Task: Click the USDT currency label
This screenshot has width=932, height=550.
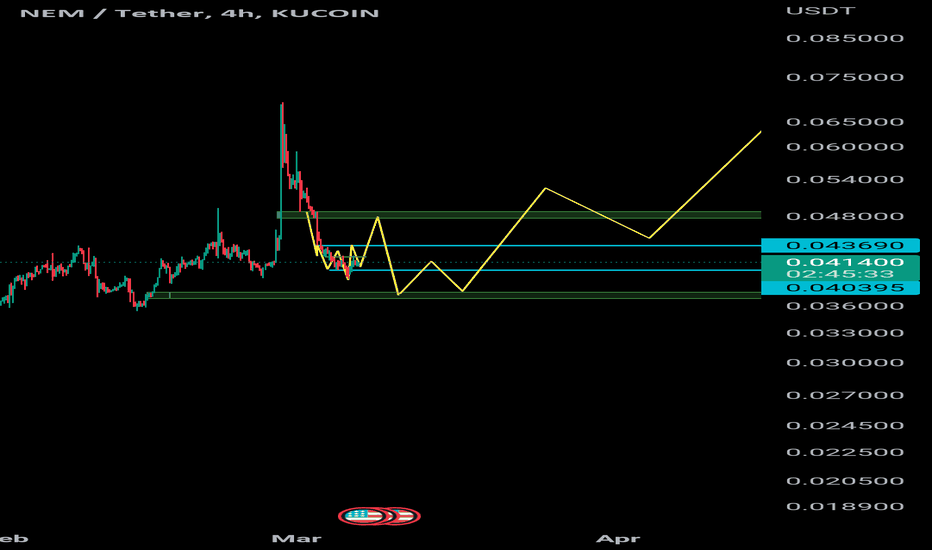Action: tap(821, 11)
